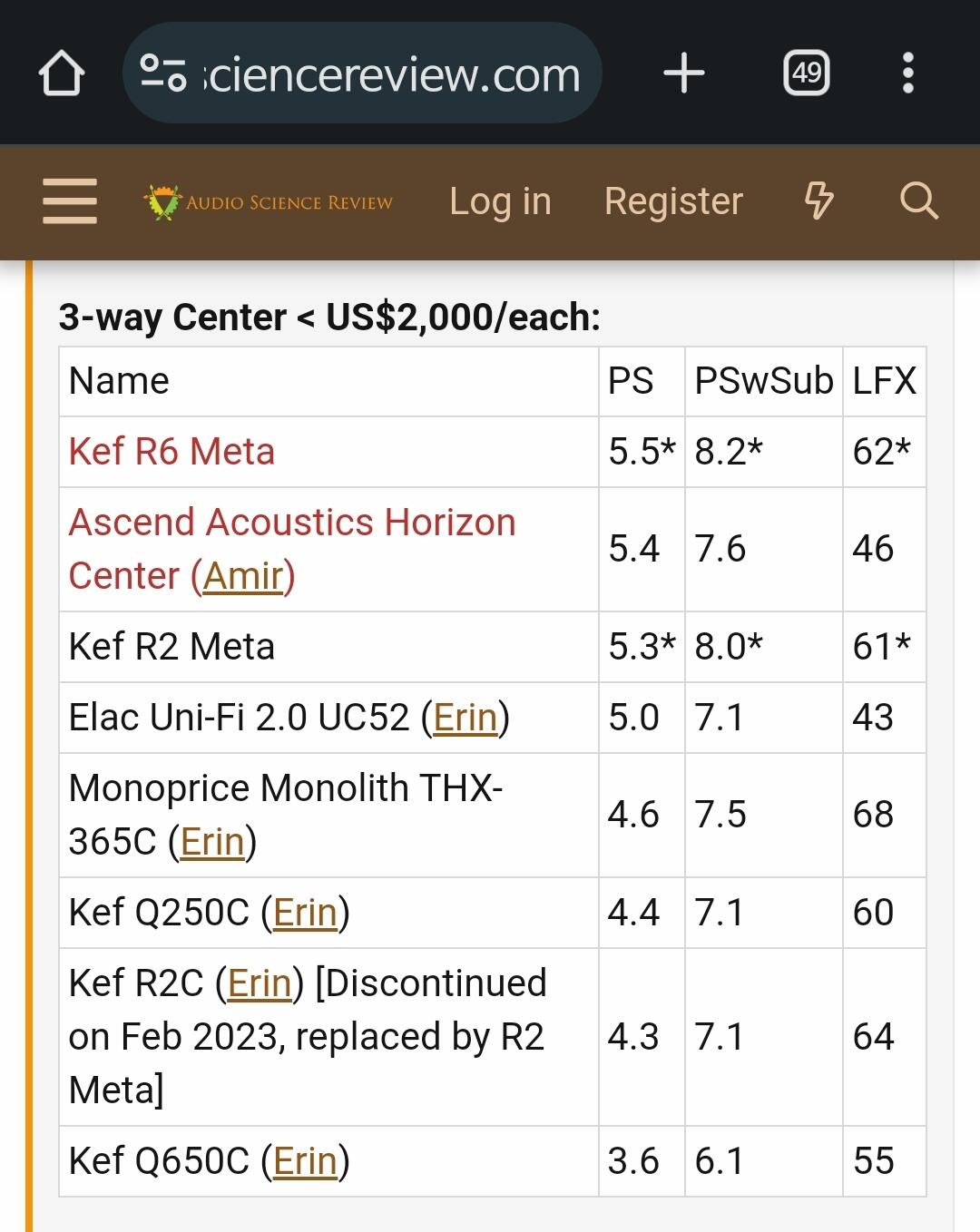This screenshot has height=1232, width=980.
Task: Open the browser three-dot overflow menu
Action: 907,73
